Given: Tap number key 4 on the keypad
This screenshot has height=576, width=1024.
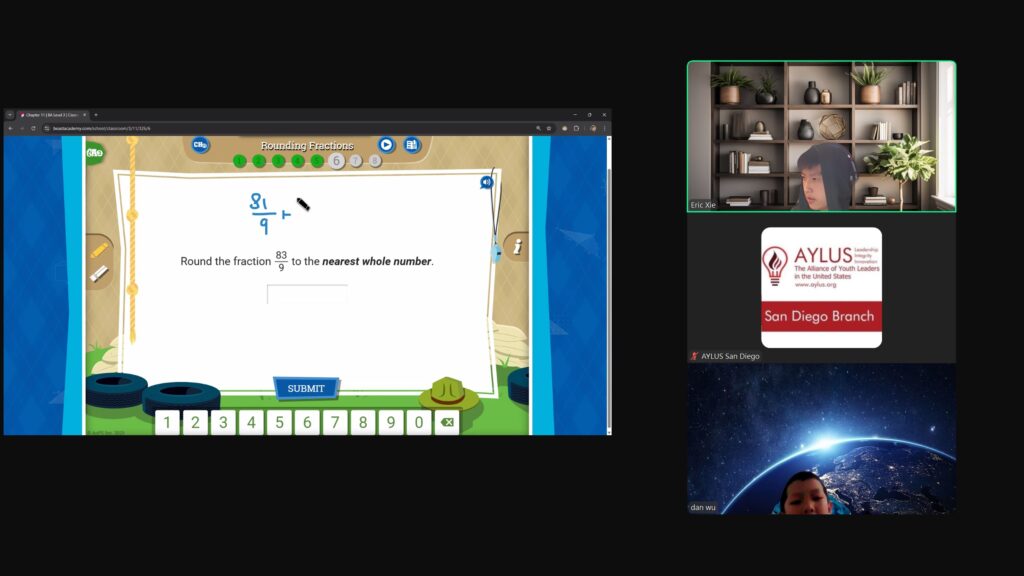Looking at the screenshot, I should [251, 423].
